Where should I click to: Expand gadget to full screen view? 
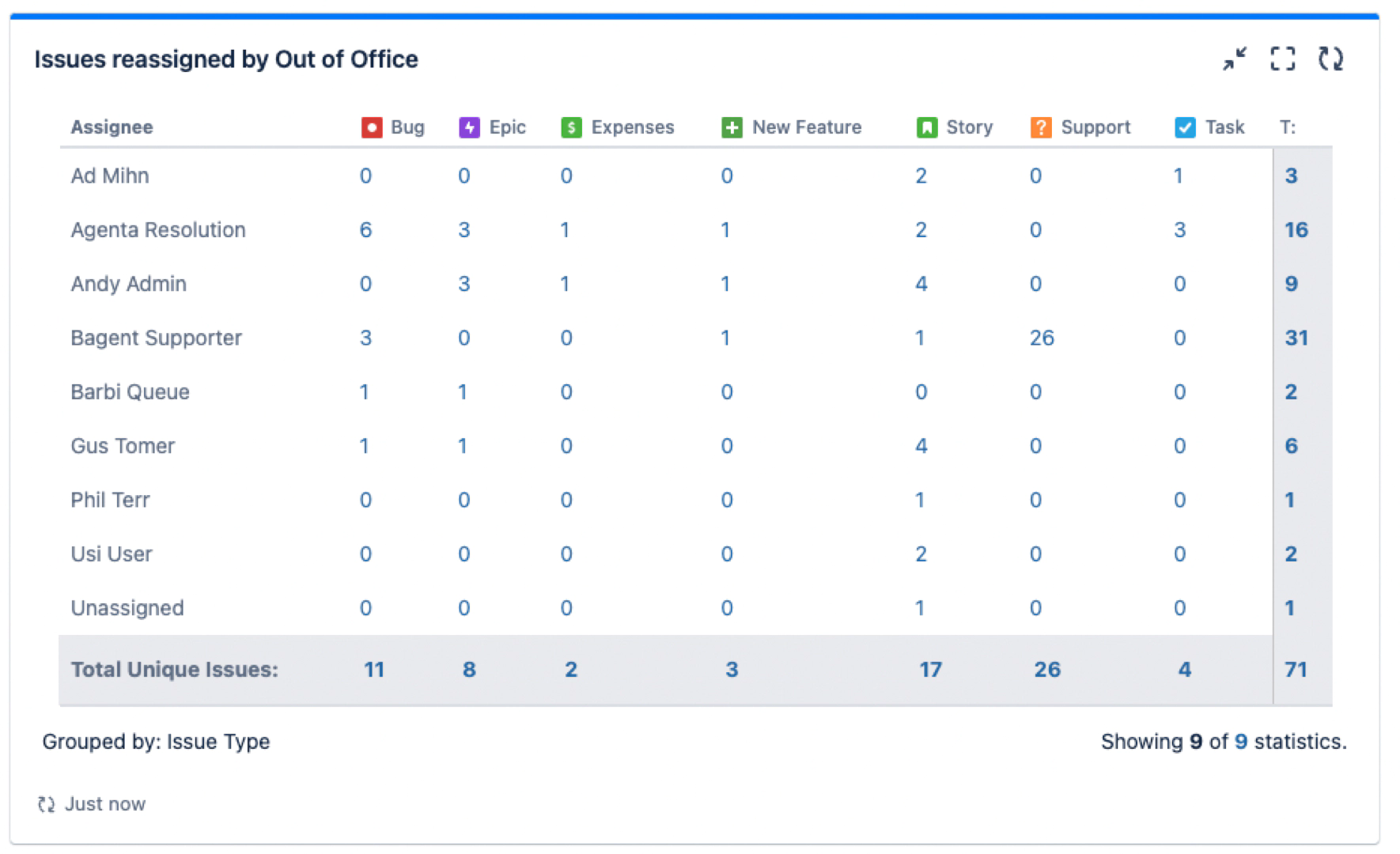coord(1282,59)
